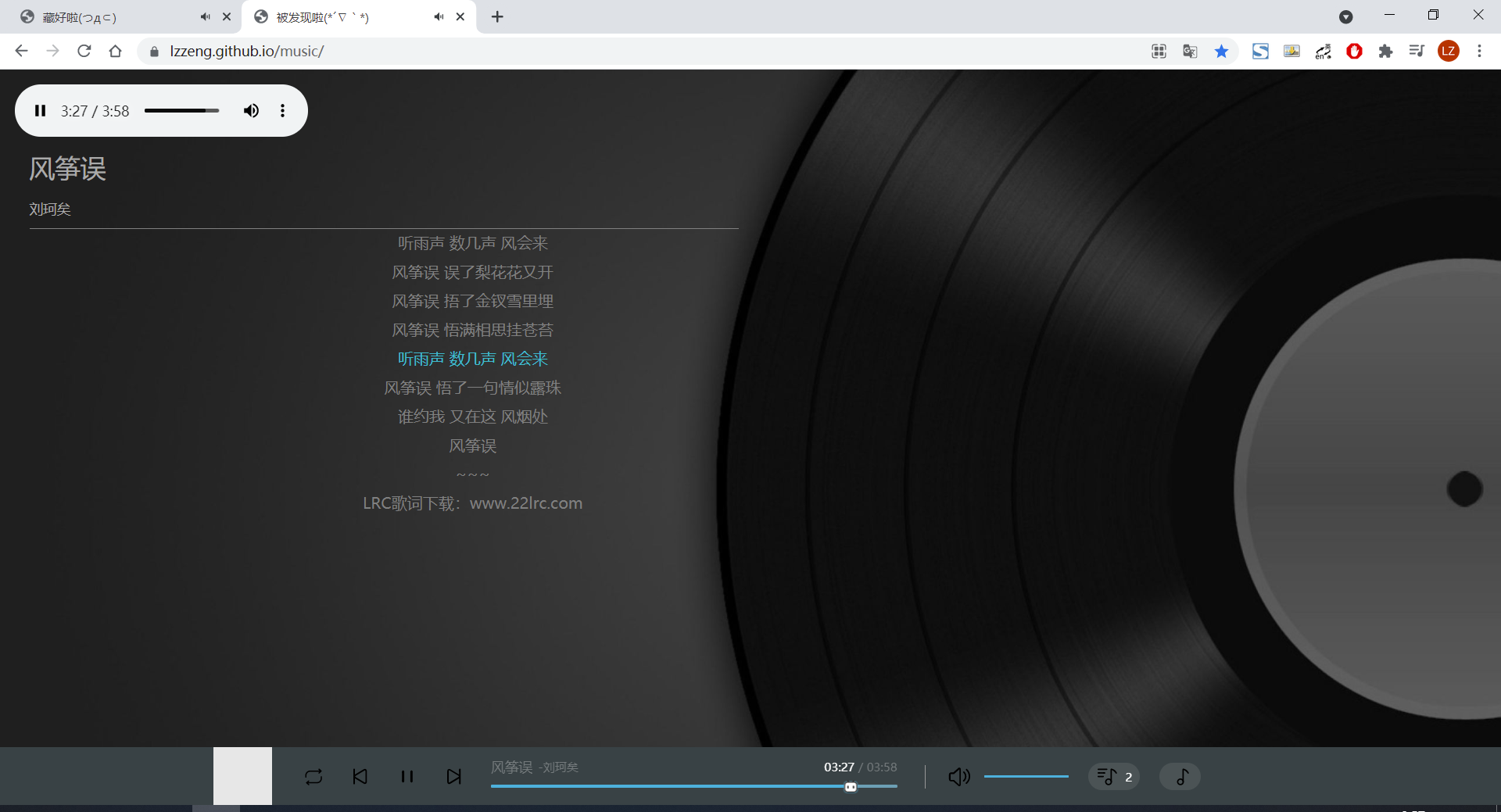
Task: Click the spinning vinyl record center hole
Action: (1464, 489)
